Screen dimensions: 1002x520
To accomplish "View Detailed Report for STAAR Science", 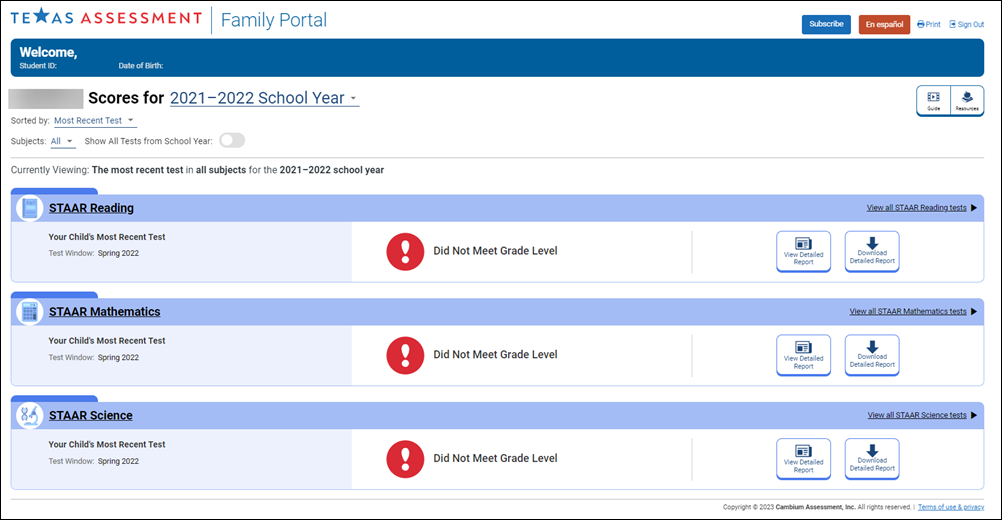I will pos(803,459).
